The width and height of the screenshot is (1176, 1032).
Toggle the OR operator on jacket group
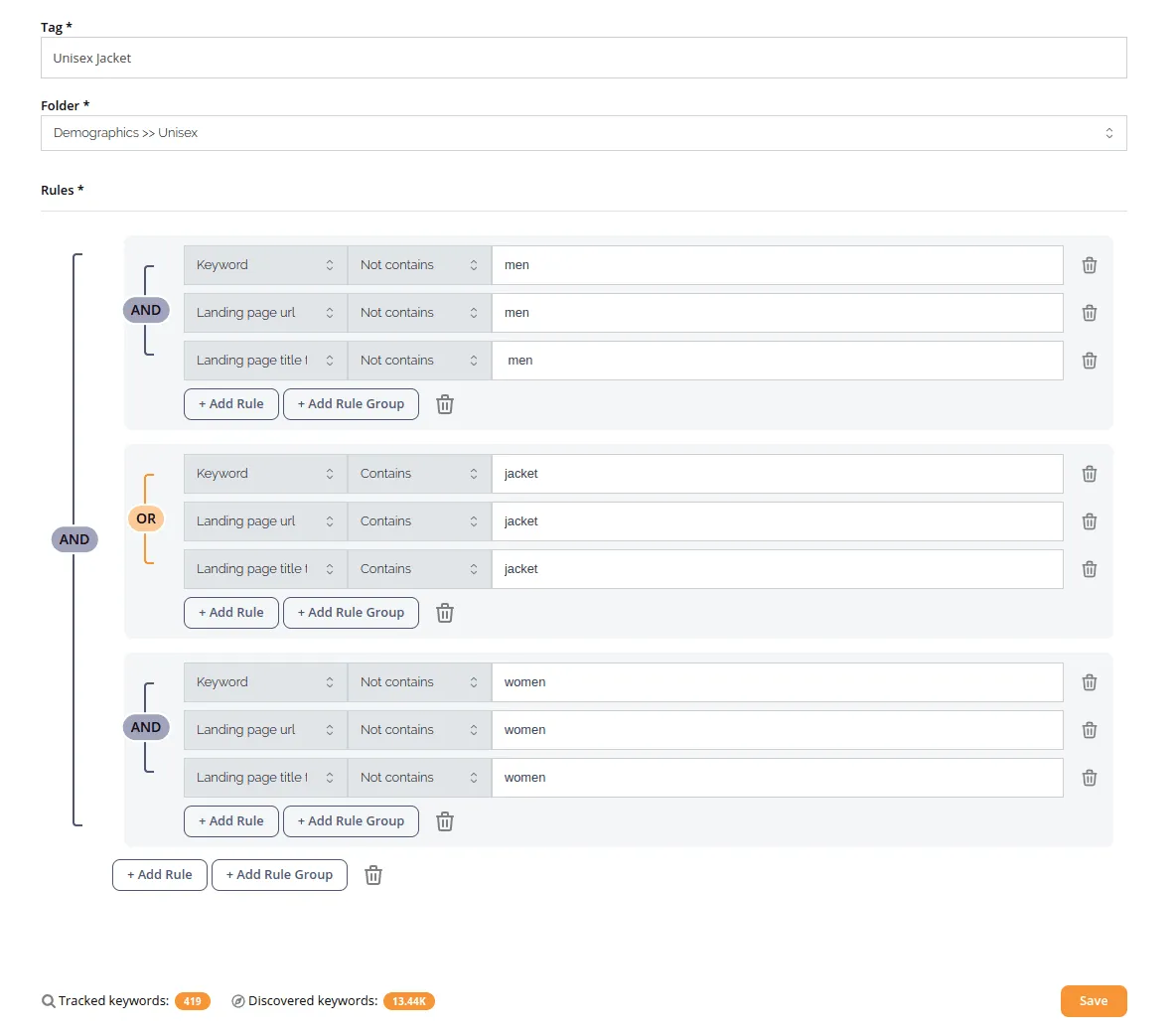[146, 518]
